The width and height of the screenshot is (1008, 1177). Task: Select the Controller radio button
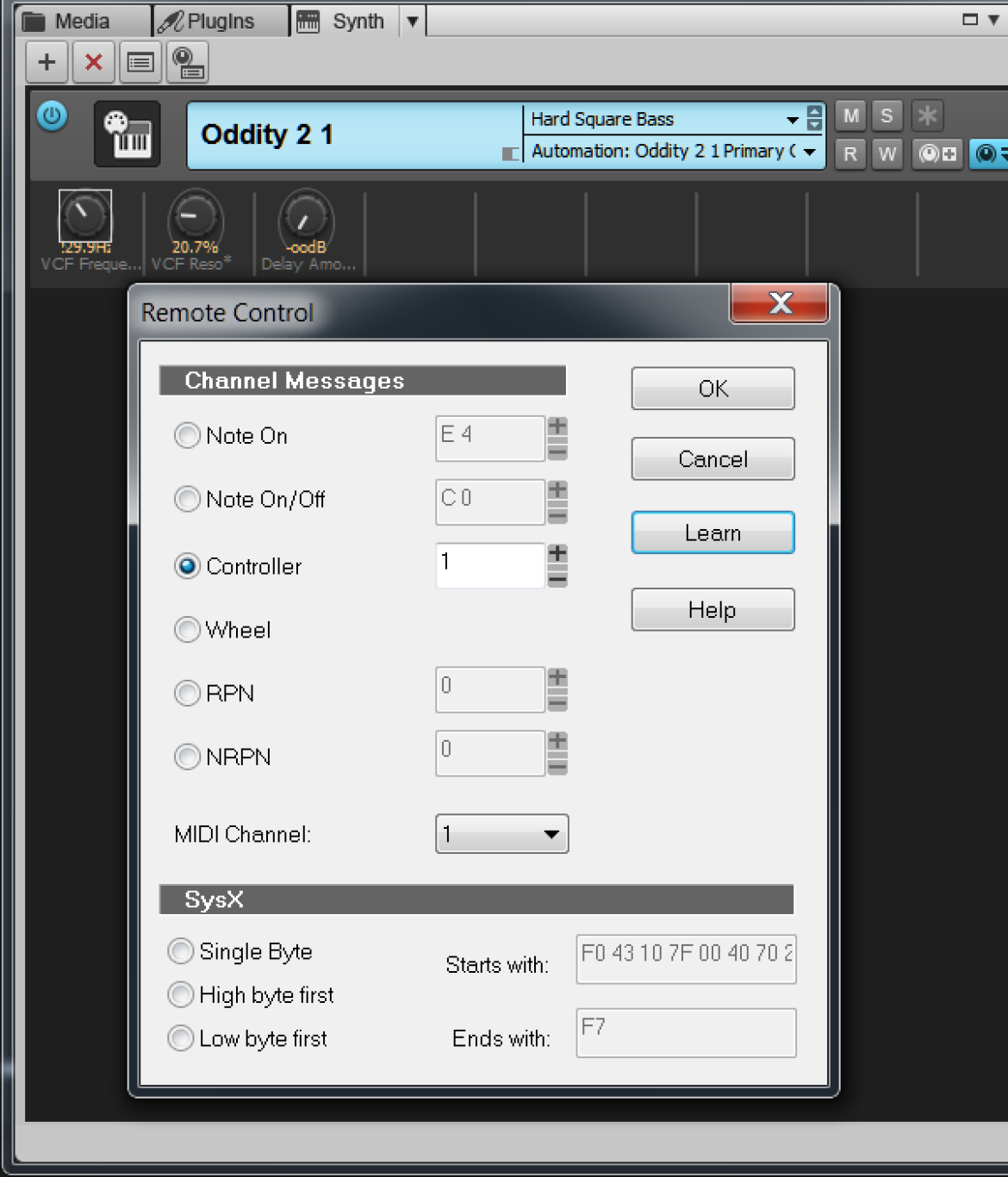coord(187,566)
